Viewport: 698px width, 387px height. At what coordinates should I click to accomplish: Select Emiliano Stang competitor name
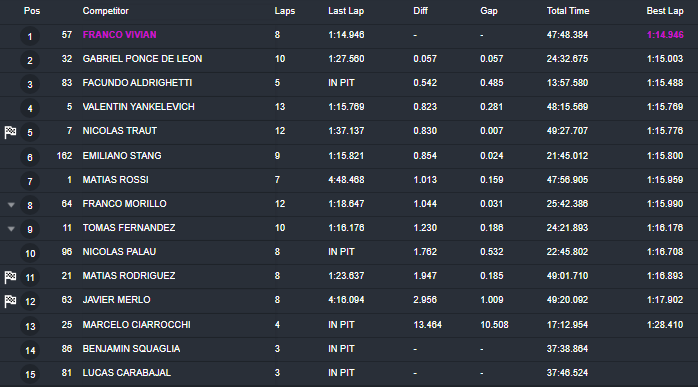[x=122, y=156]
